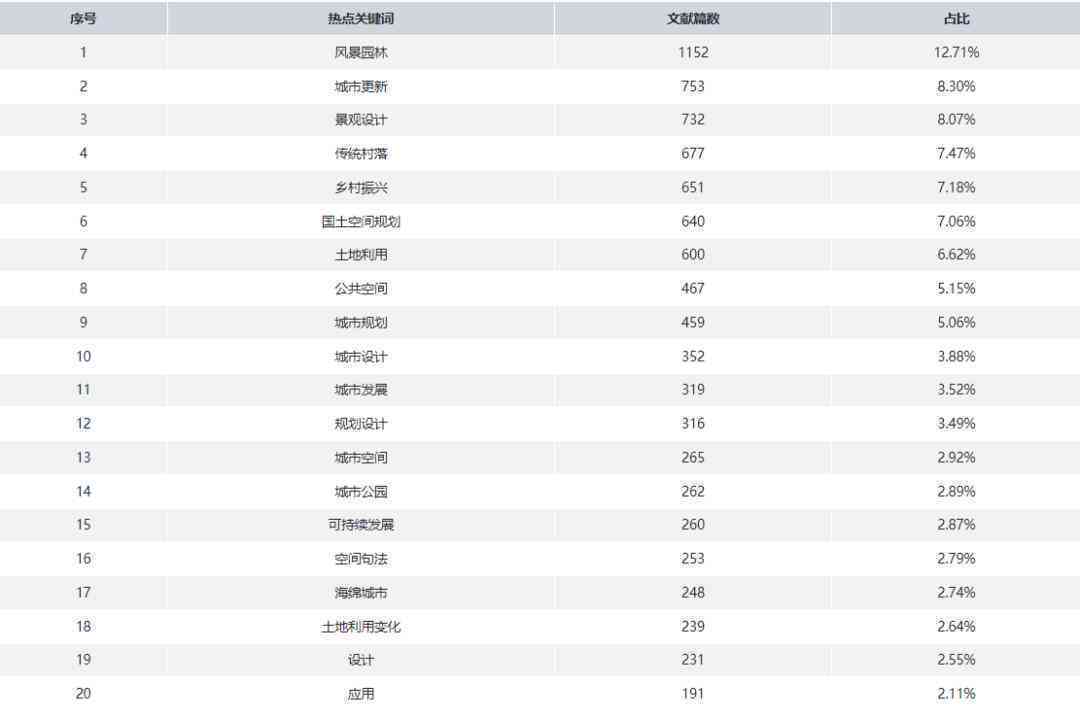Click the keyword 可持续发展
This screenshot has width=1080, height=717.
(x=361, y=525)
